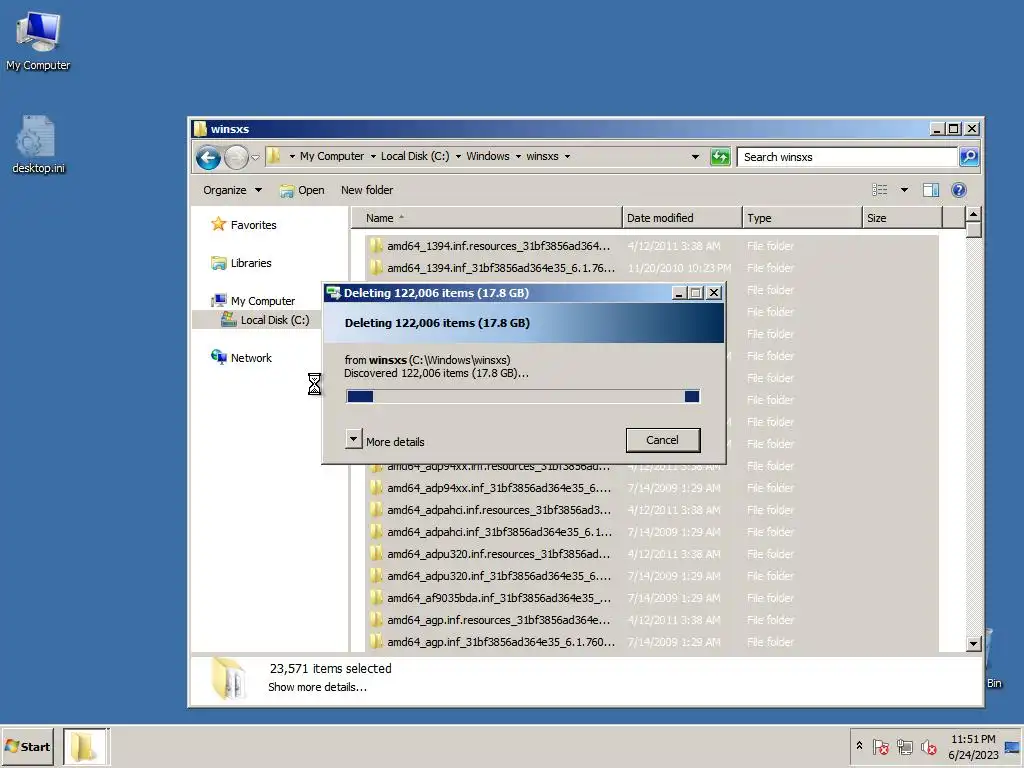Open Explorer help with question mark icon
The image size is (1024, 768).
(x=959, y=190)
